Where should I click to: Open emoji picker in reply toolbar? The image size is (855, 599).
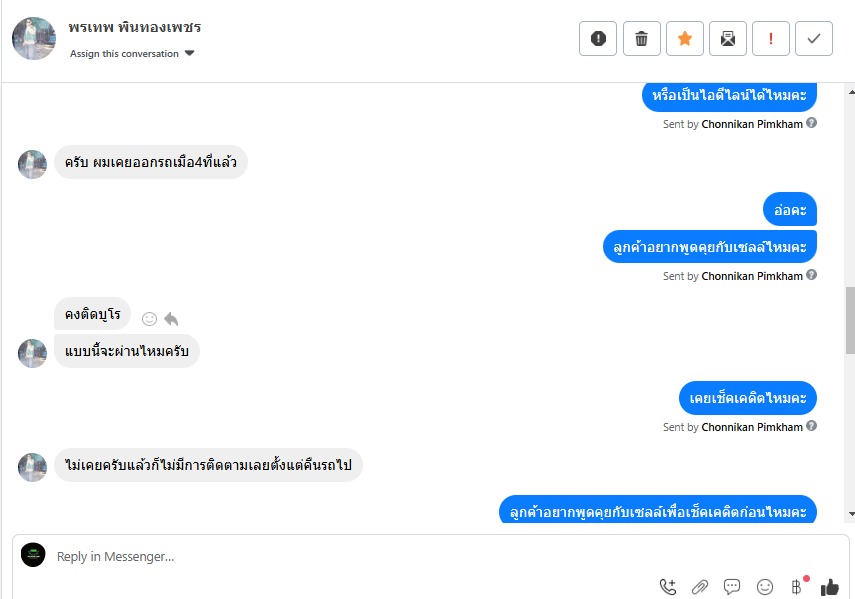click(x=764, y=586)
